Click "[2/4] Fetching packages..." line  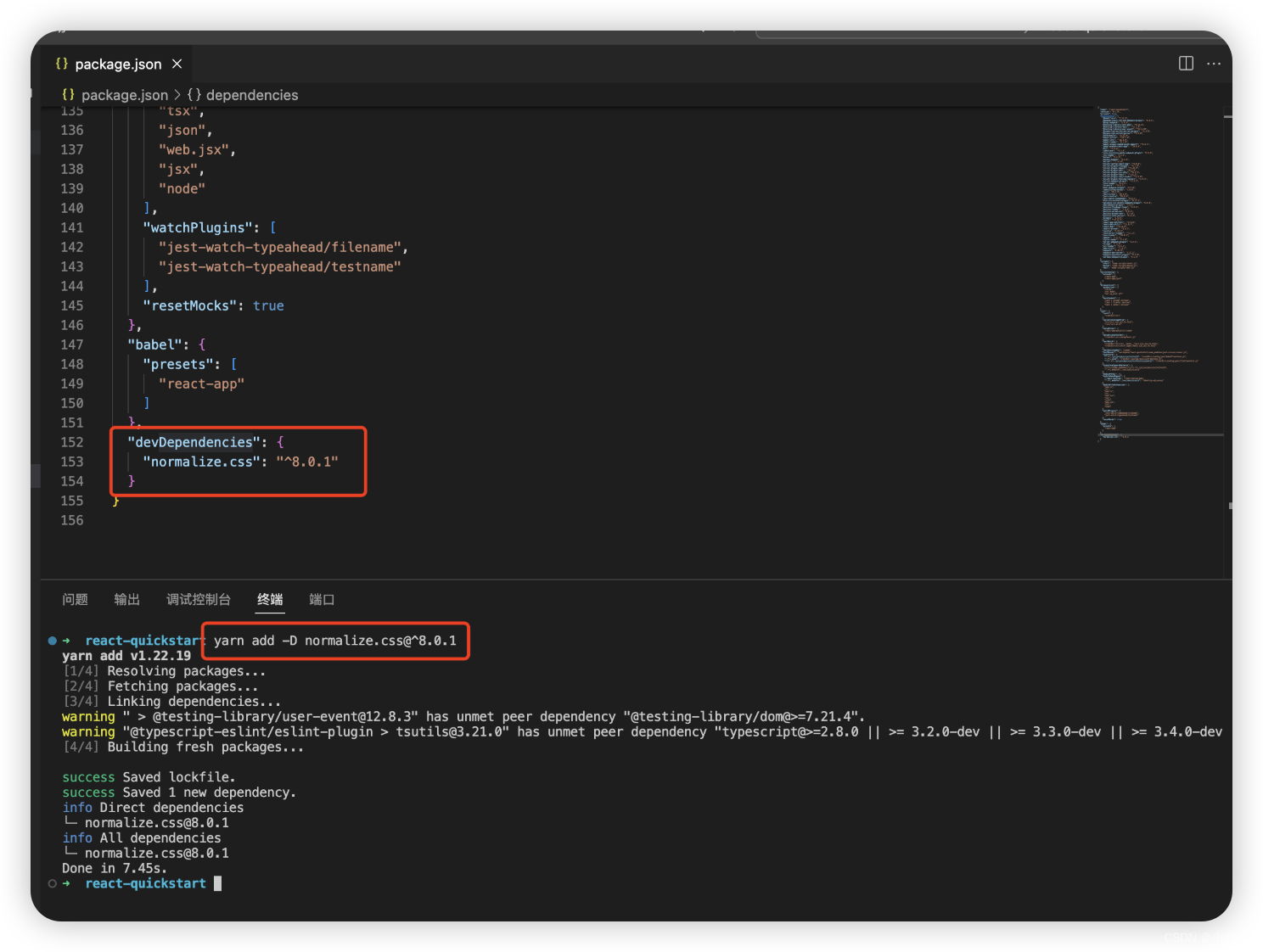click(x=160, y=686)
